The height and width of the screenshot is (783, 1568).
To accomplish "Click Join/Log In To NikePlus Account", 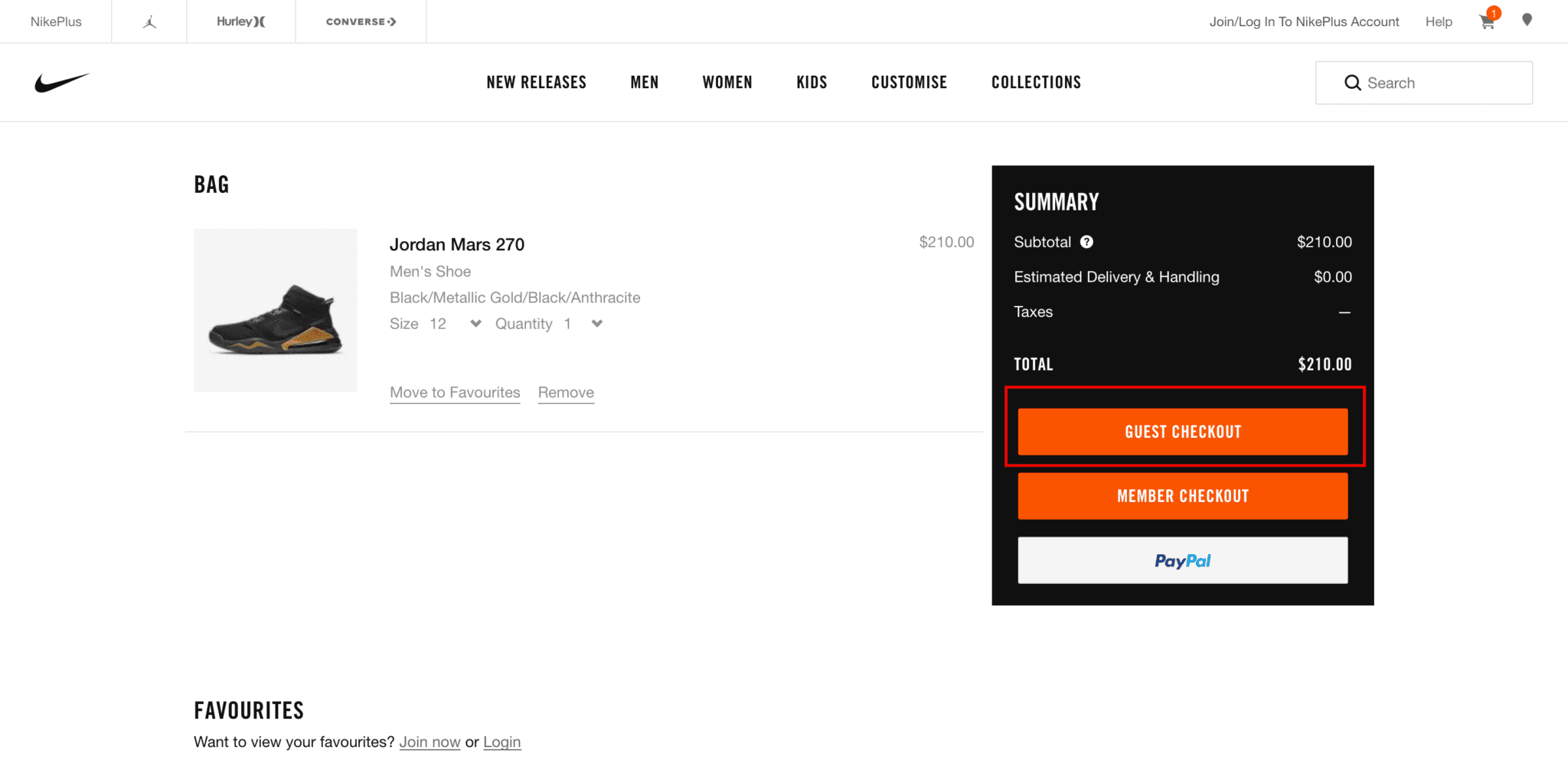I will 1304,21.
